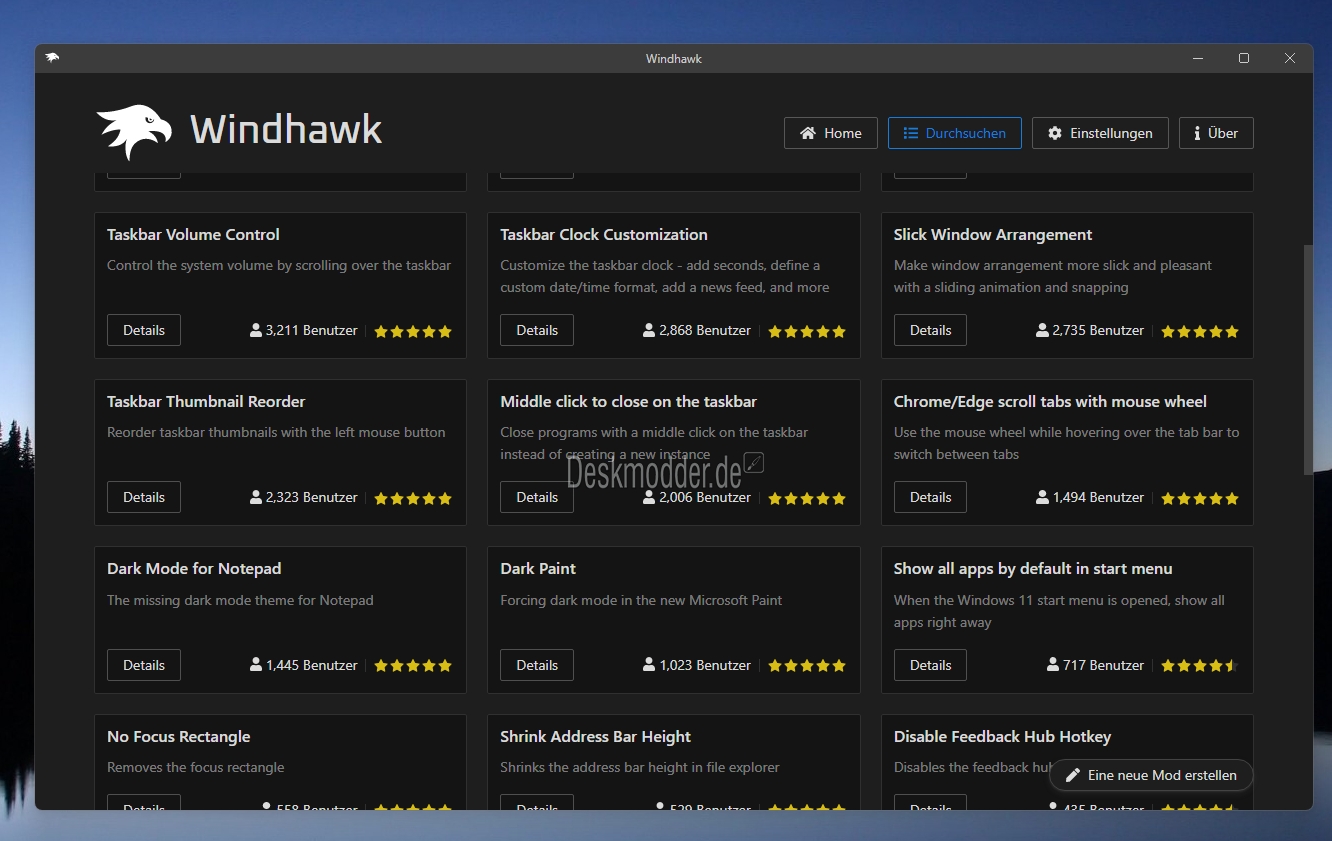Maximize the Windhawk window
Viewport: 1332px width, 841px height.
pyautogui.click(x=1244, y=58)
